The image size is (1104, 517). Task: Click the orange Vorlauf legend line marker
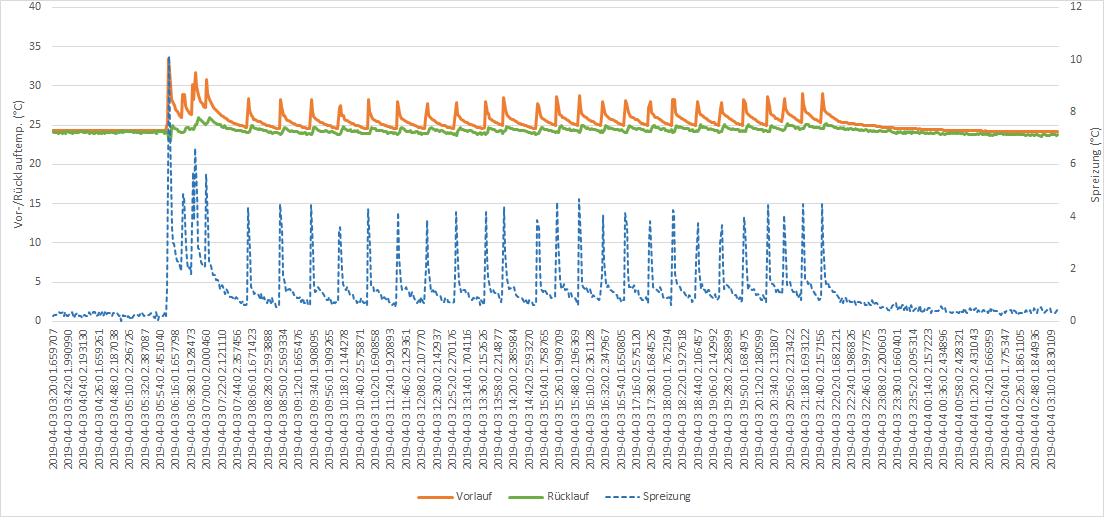click(433, 496)
